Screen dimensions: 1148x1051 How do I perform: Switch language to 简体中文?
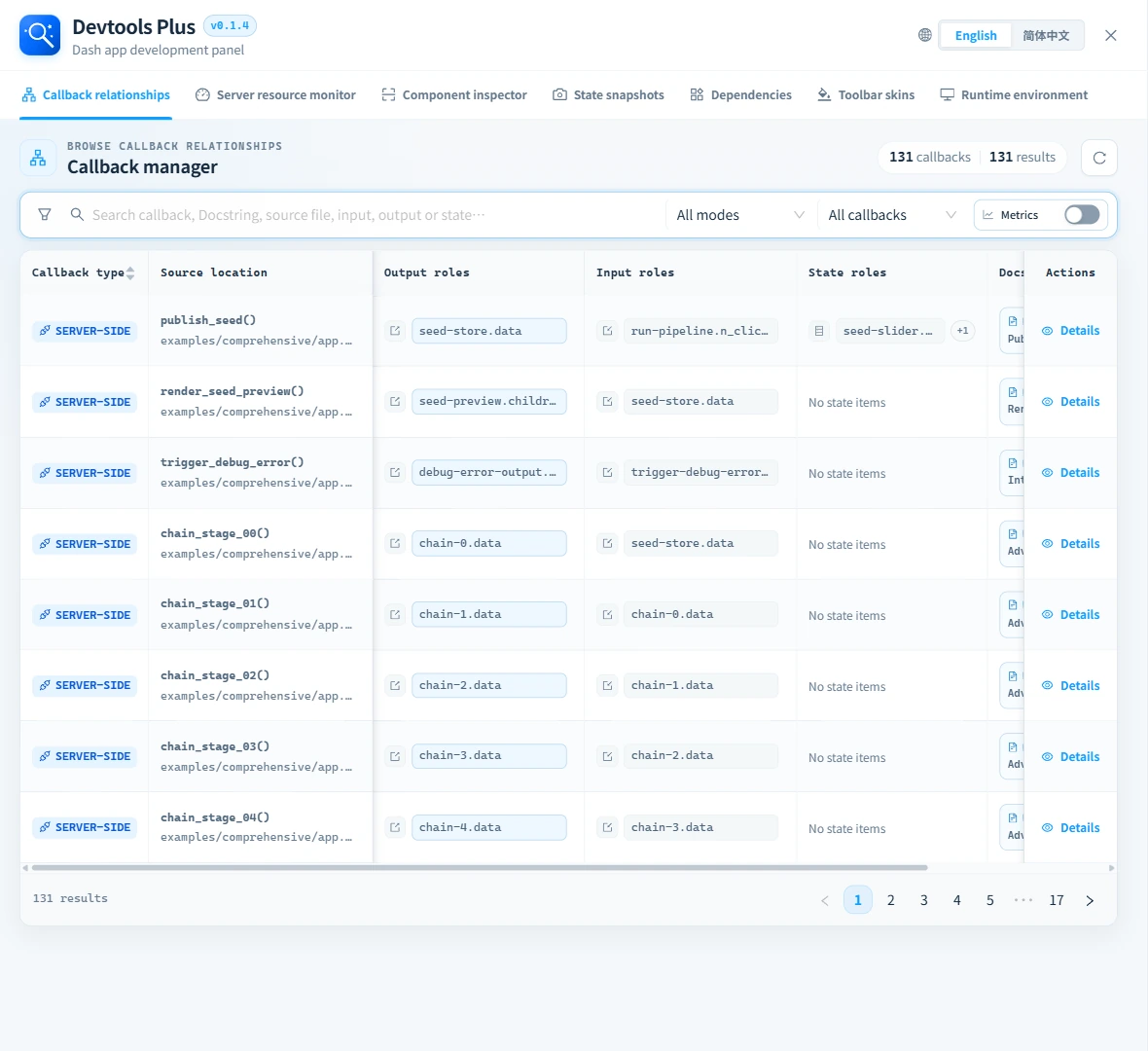point(1046,35)
